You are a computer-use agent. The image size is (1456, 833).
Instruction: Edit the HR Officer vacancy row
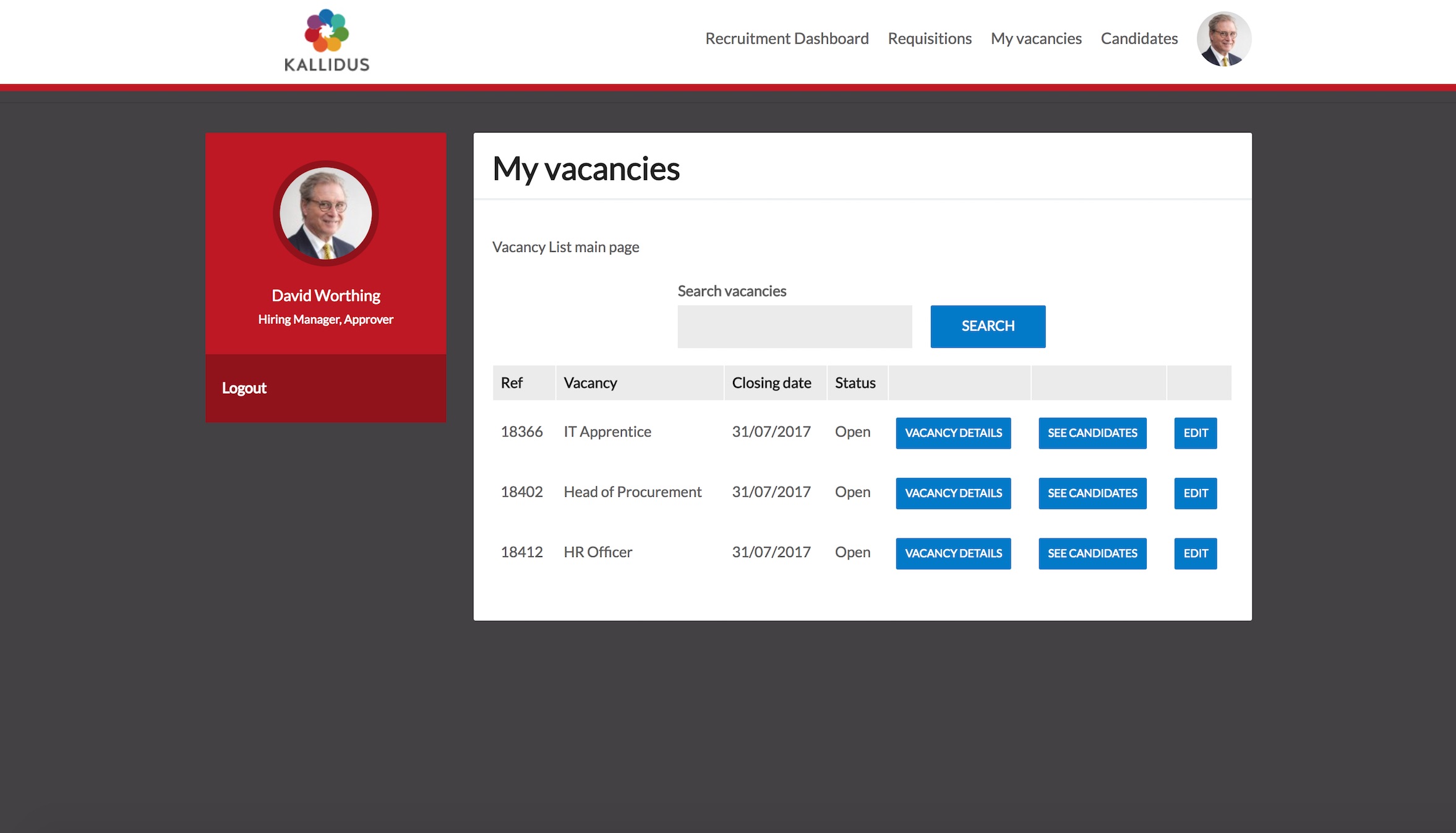click(x=1195, y=553)
